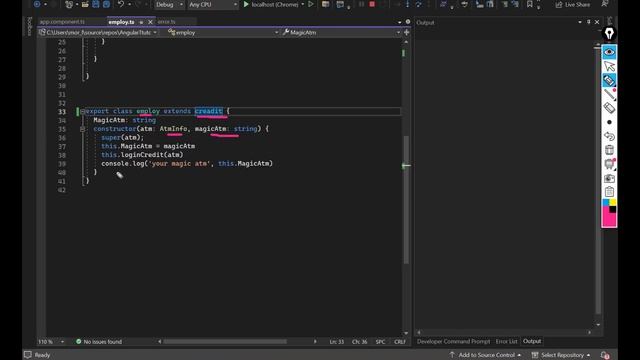Screen dimensions: 640x360
Task: Collapse the constructor code block
Action: click(82, 129)
